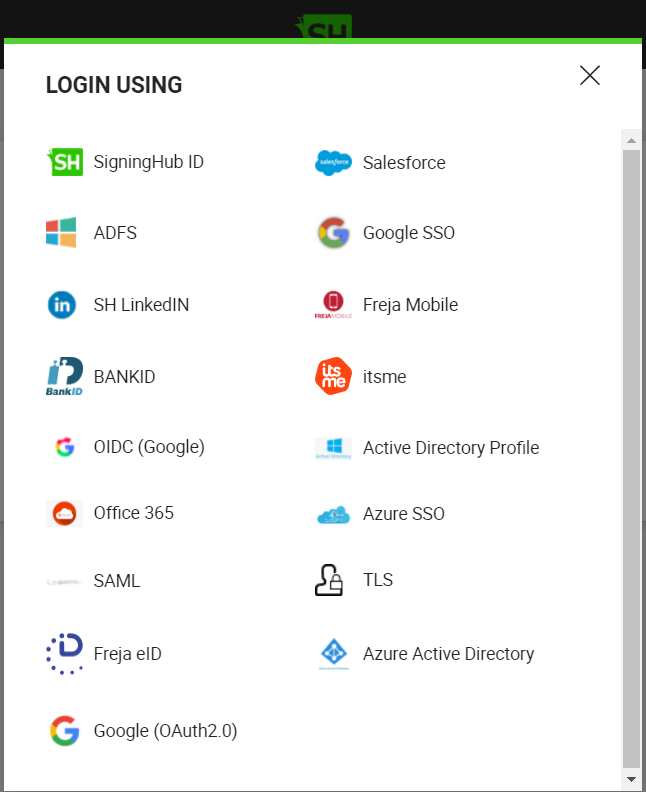Click the faint SAML logo icon

(64, 582)
